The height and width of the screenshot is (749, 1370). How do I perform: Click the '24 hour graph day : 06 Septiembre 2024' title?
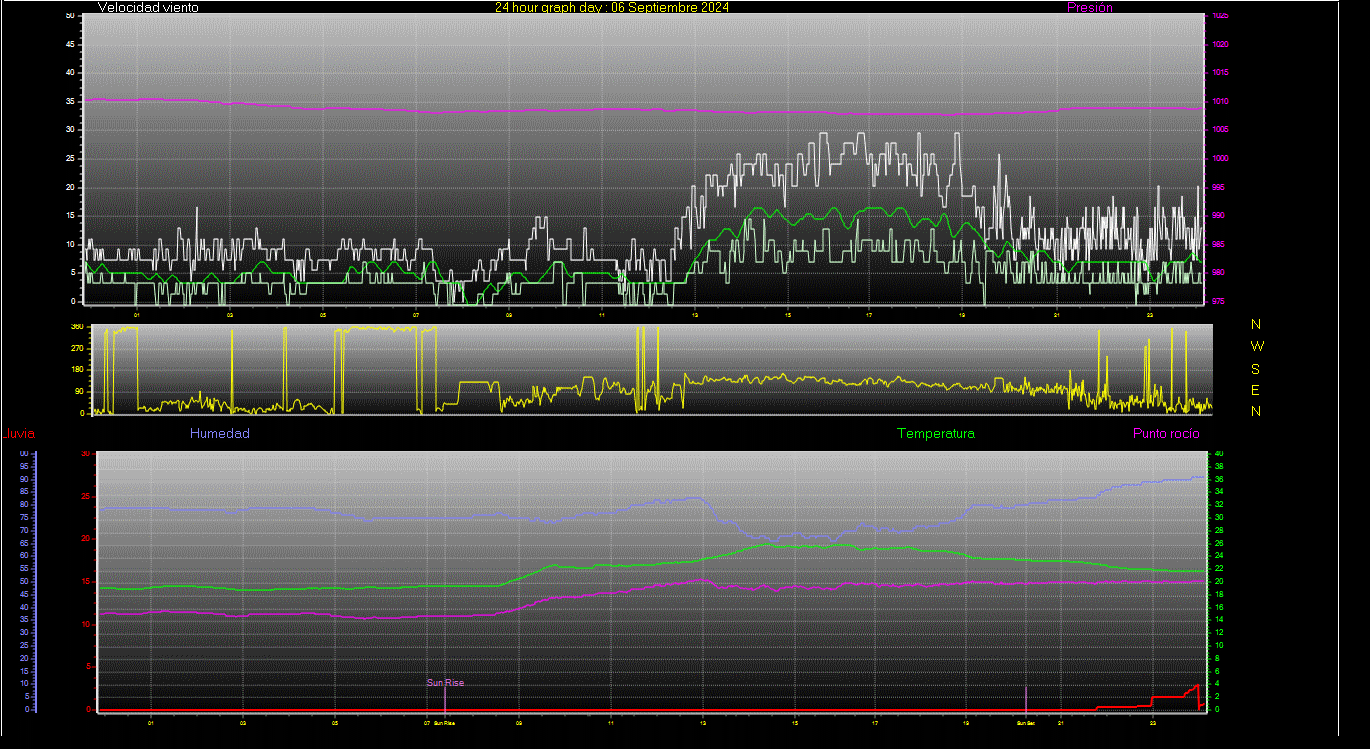pyautogui.click(x=612, y=7)
